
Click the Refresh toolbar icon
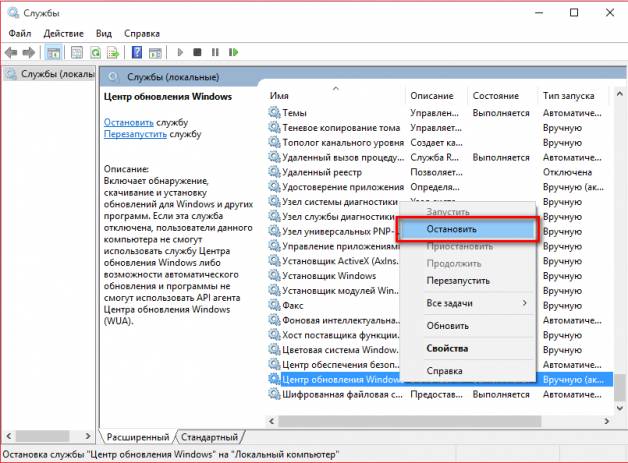[x=95, y=52]
